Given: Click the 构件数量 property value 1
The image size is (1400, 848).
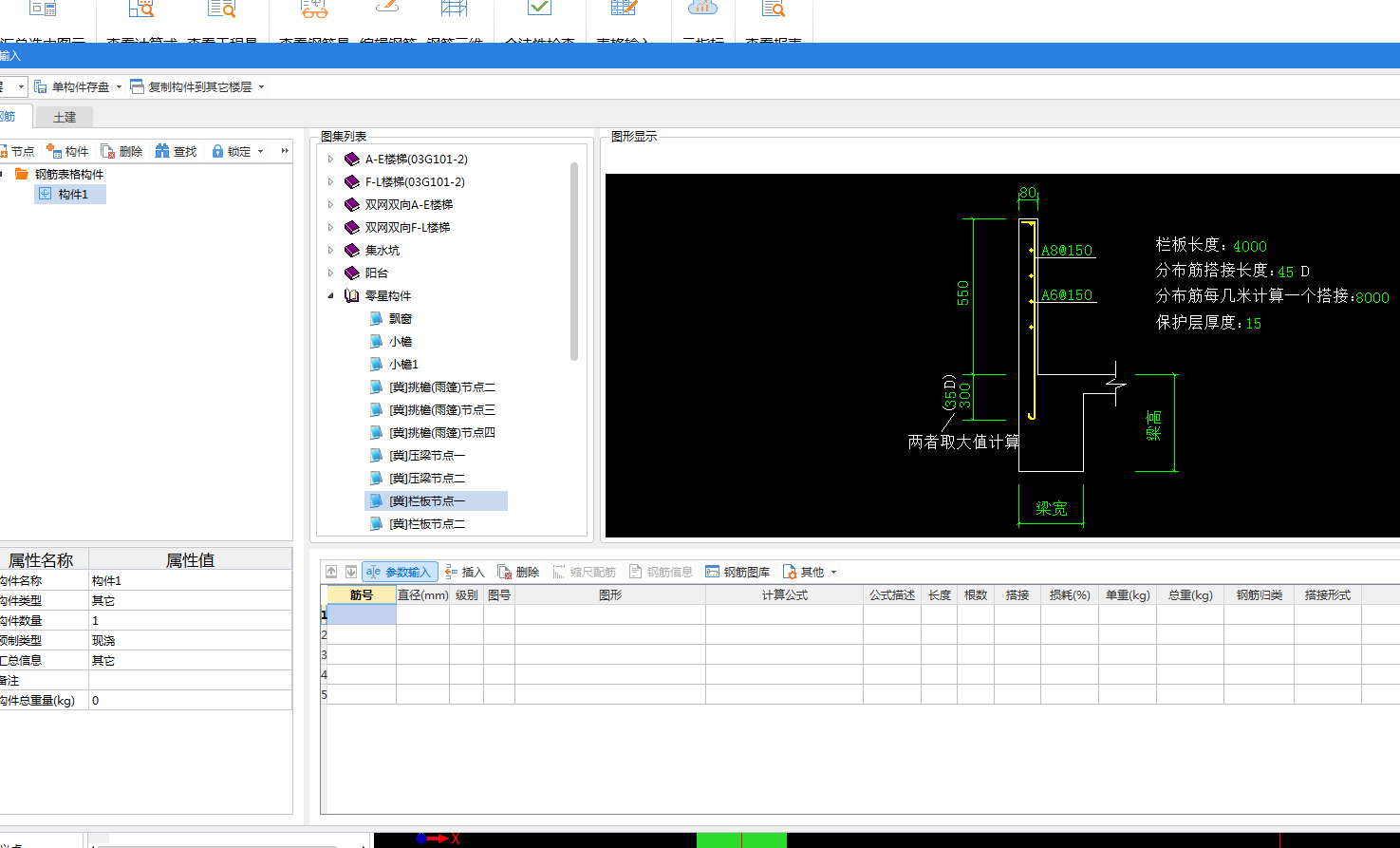Looking at the screenshot, I should point(190,620).
